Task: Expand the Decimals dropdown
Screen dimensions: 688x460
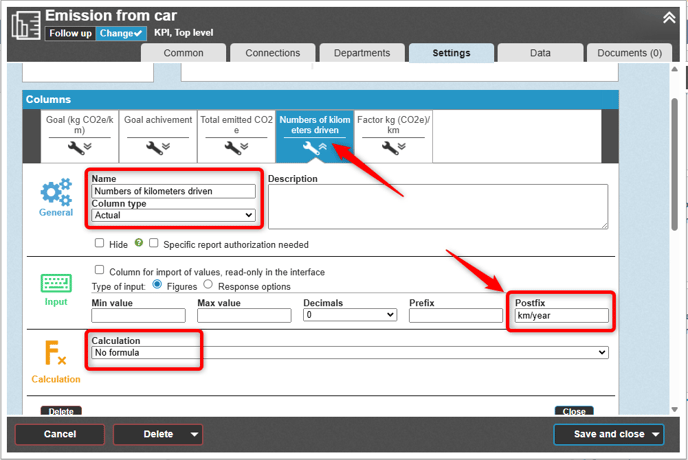Action: tap(350, 315)
